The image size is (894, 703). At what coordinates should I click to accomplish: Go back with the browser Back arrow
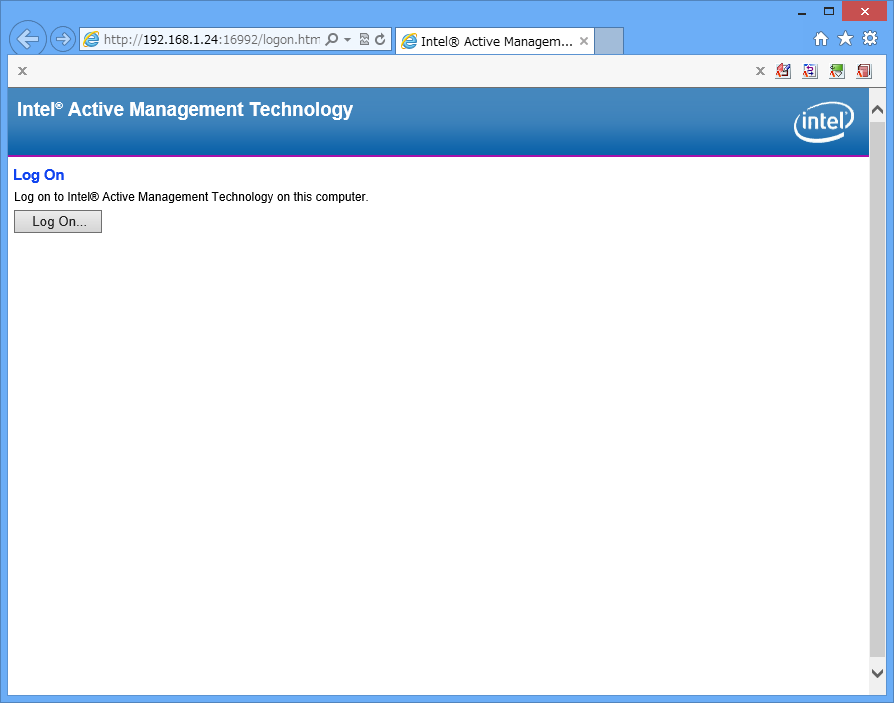(x=27, y=39)
